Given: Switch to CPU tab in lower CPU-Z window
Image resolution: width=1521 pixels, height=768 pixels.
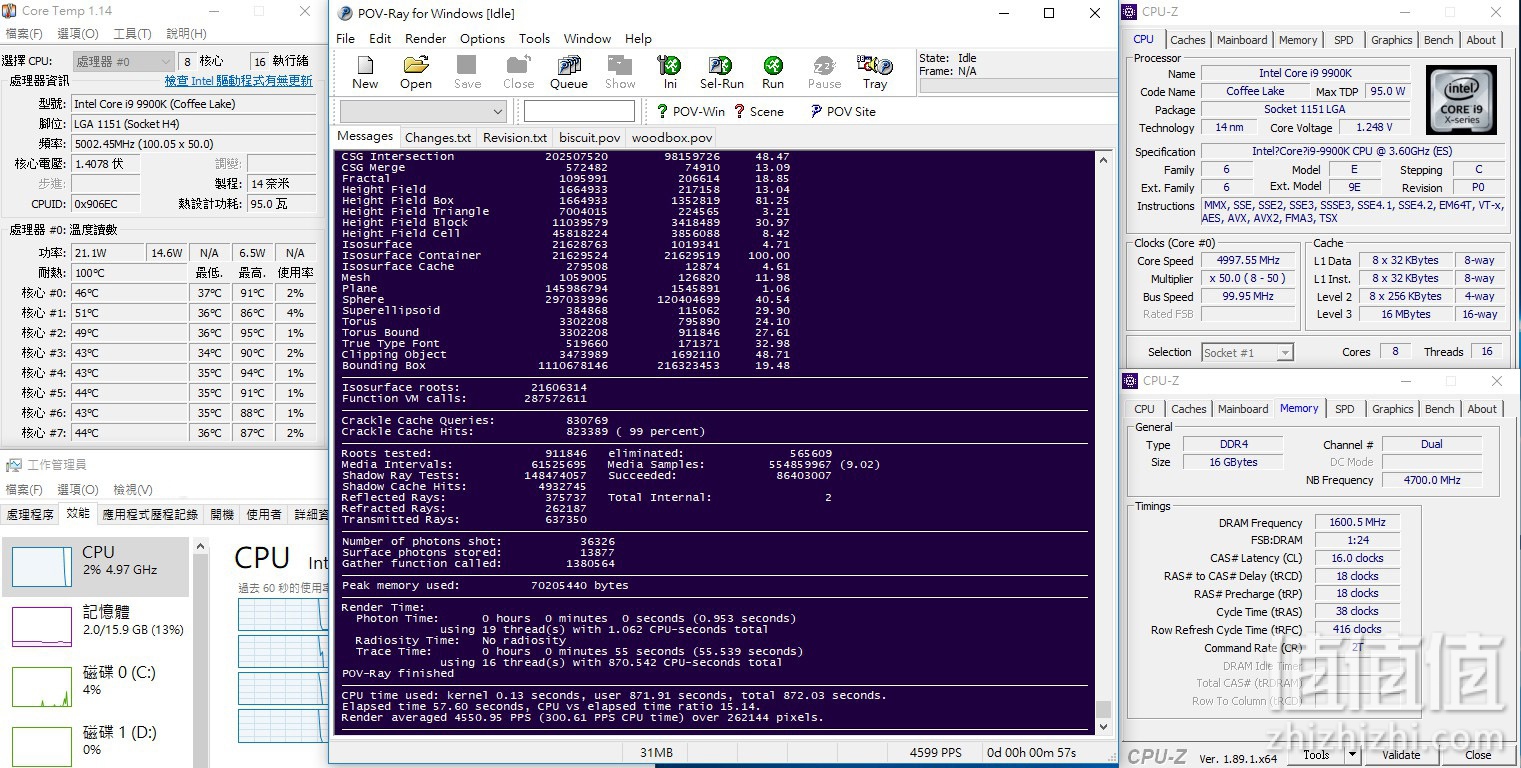Looking at the screenshot, I should (x=1144, y=409).
